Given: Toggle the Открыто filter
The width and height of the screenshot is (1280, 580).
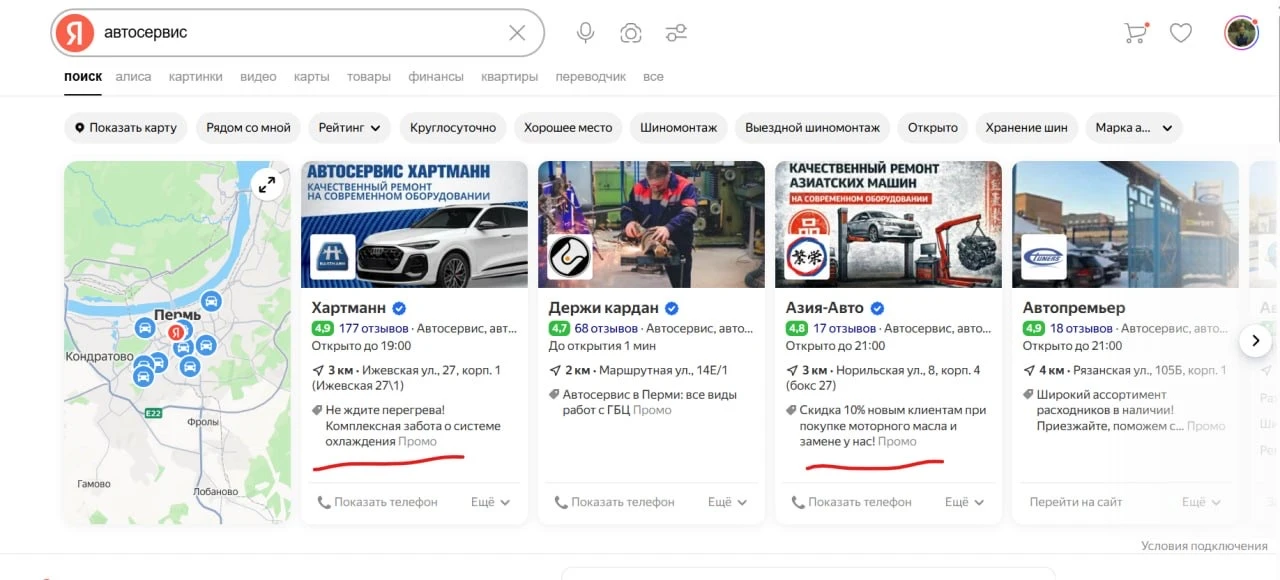Looking at the screenshot, I should point(933,128).
